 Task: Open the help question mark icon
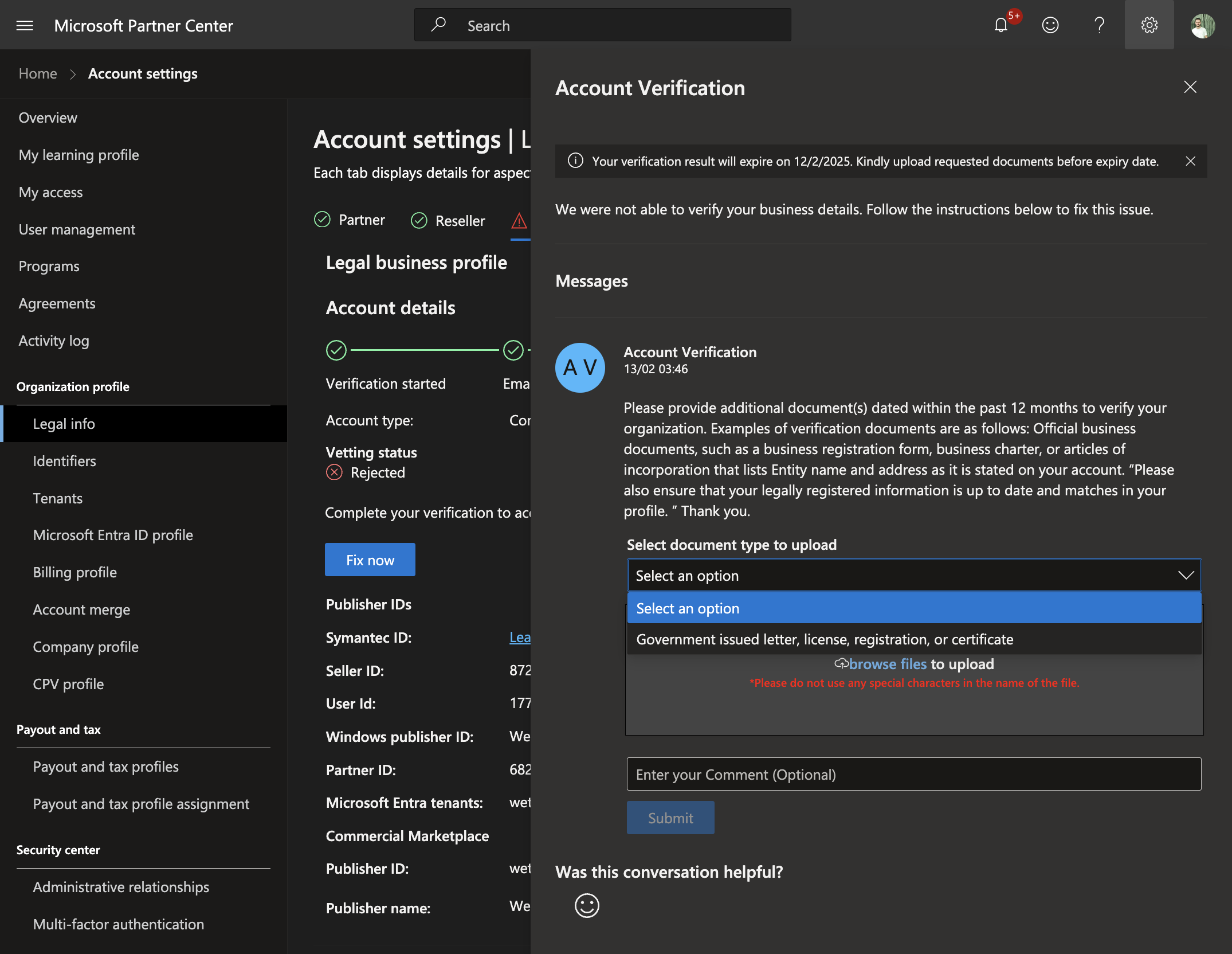click(1099, 25)
